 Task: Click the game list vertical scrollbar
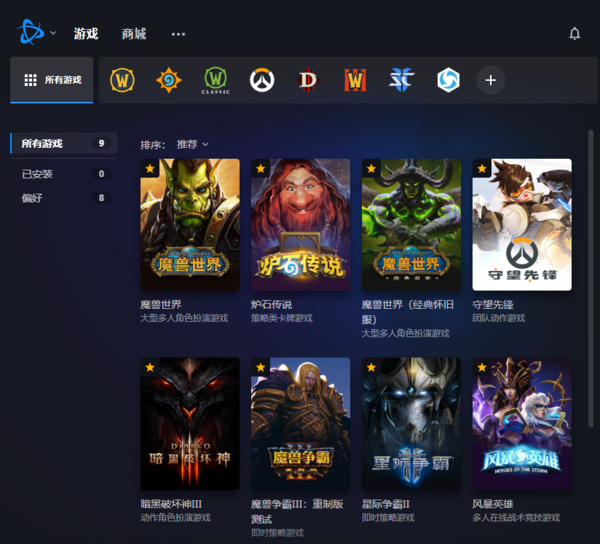point(591,279)
